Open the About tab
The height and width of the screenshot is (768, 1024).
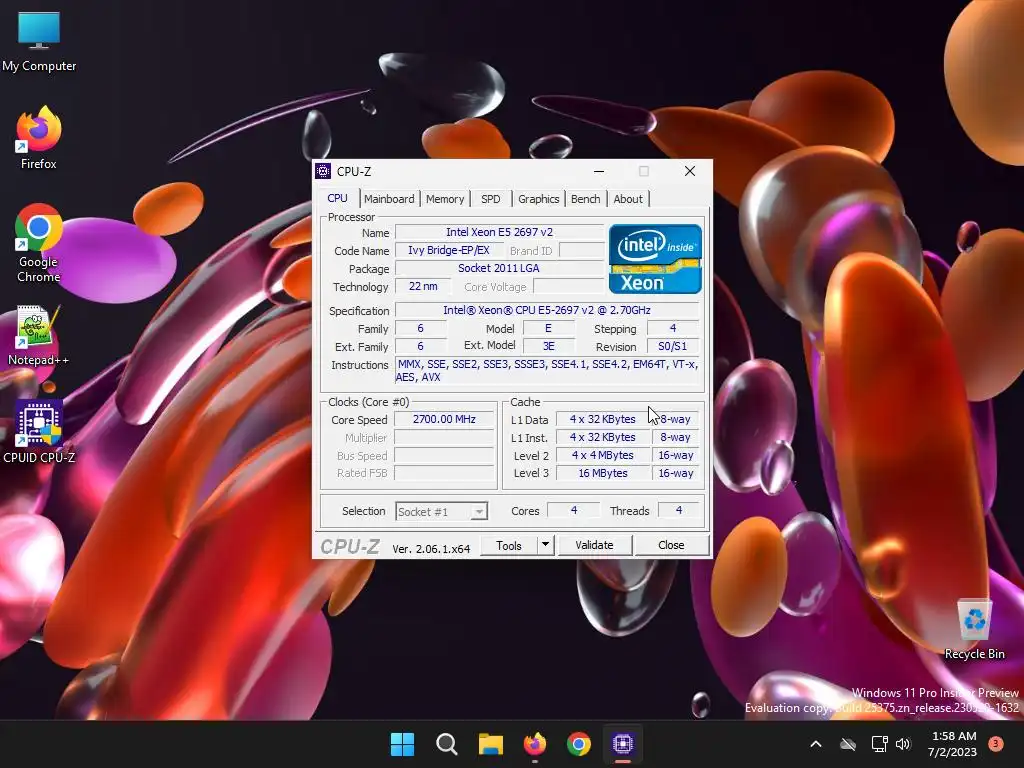click(628, 199)
